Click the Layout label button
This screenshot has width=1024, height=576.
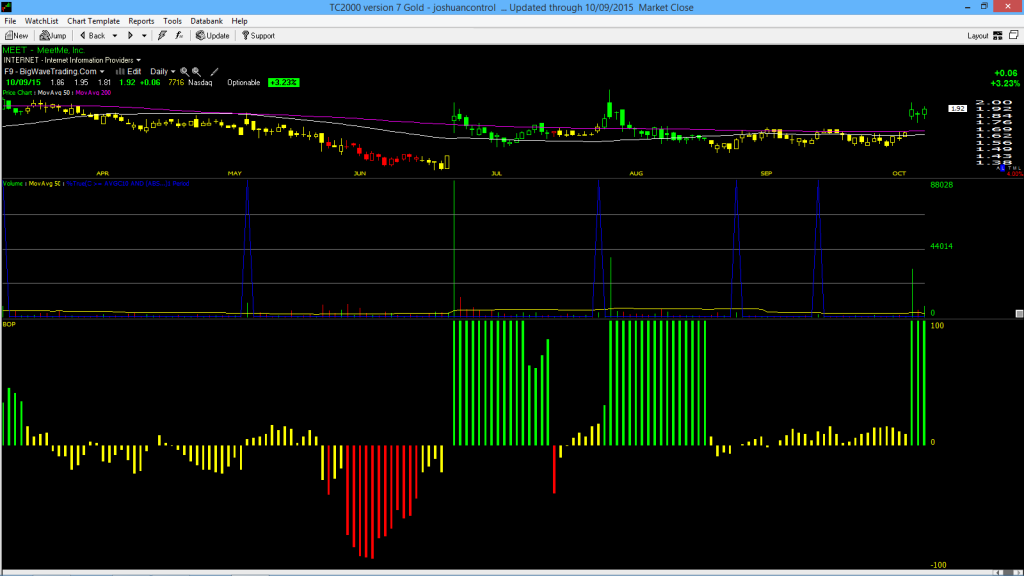point(978,36)
